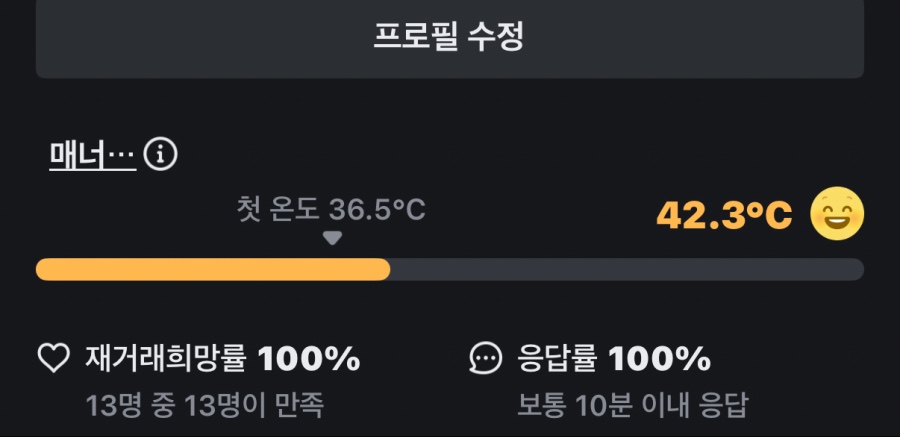Click the right tip of the orange bar fill
Image resolution: width=900 pixels, height=437 pixels.
pyautogui.click(x=385, y=269)
